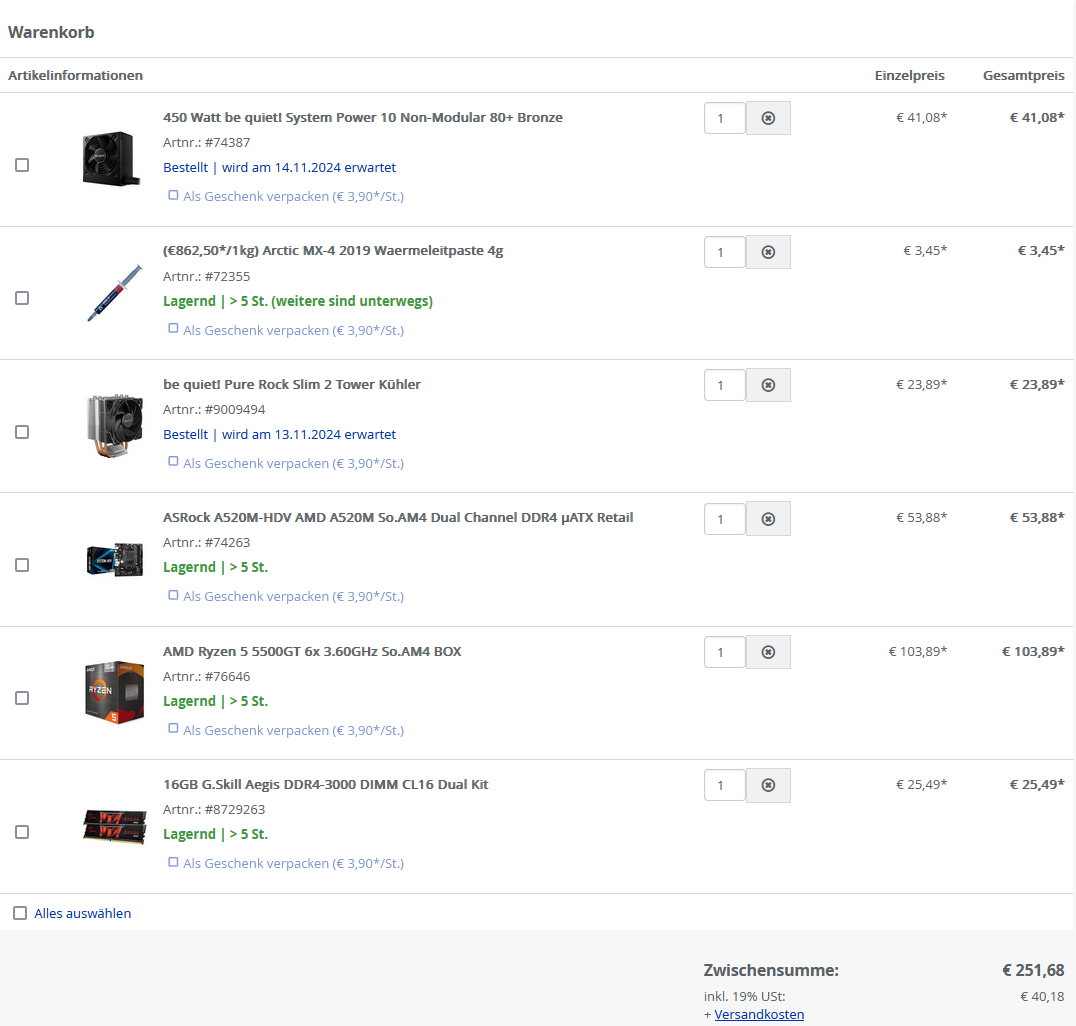Screen dimensions: 1076x1026
Task: Click article number 'Artnr.: #74263'
Action: click(x=207, y=543)
